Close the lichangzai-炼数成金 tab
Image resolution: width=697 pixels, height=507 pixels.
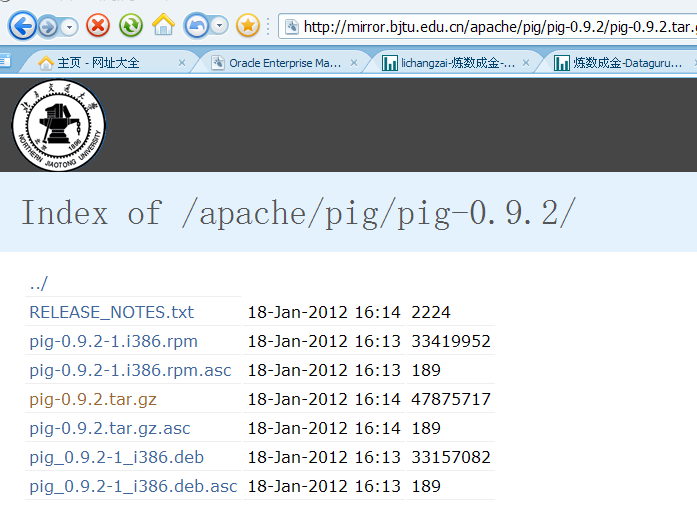pyautogui.click(x=526, y=63)
